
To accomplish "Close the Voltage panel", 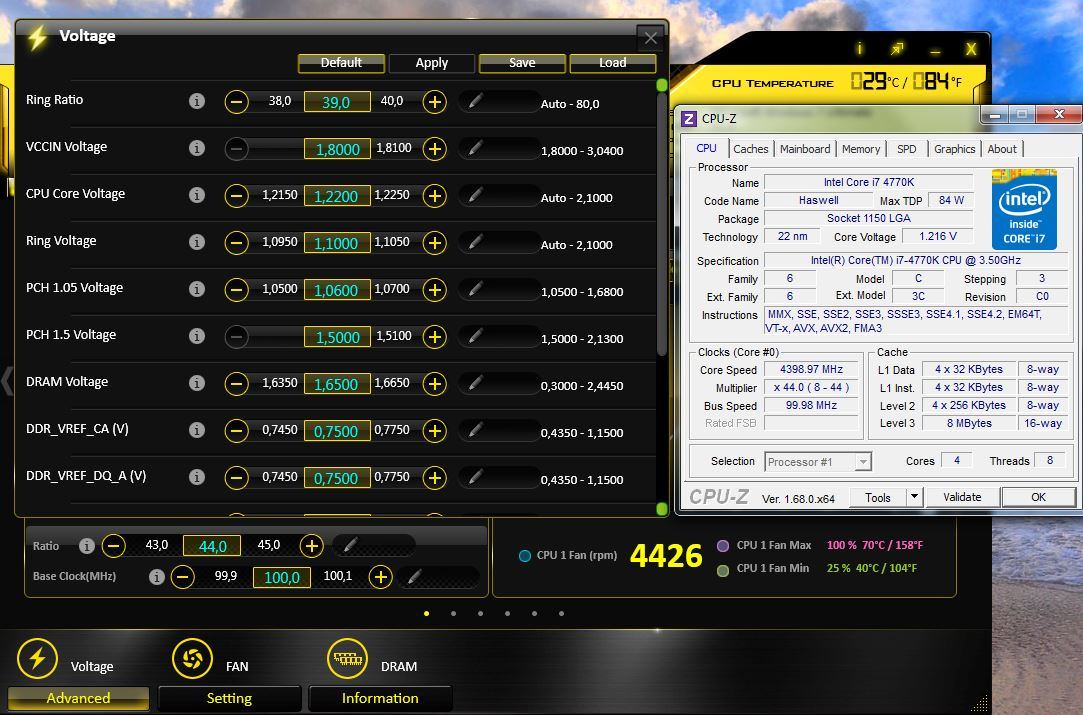I will point(651,38).
